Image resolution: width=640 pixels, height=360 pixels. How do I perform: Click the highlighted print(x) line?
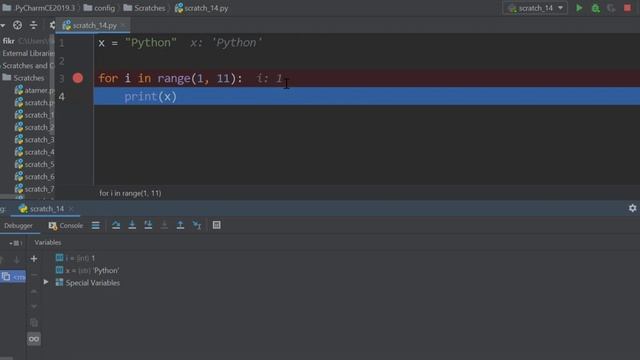point(367,96)
